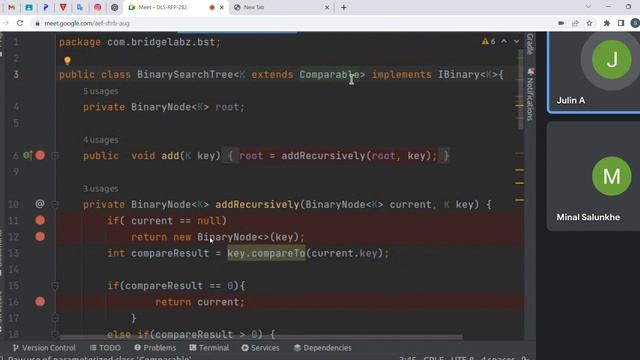Click the package com.bridgelabz.bst line
This screenshot has height=360, width=640.
[x=140, y=42]
